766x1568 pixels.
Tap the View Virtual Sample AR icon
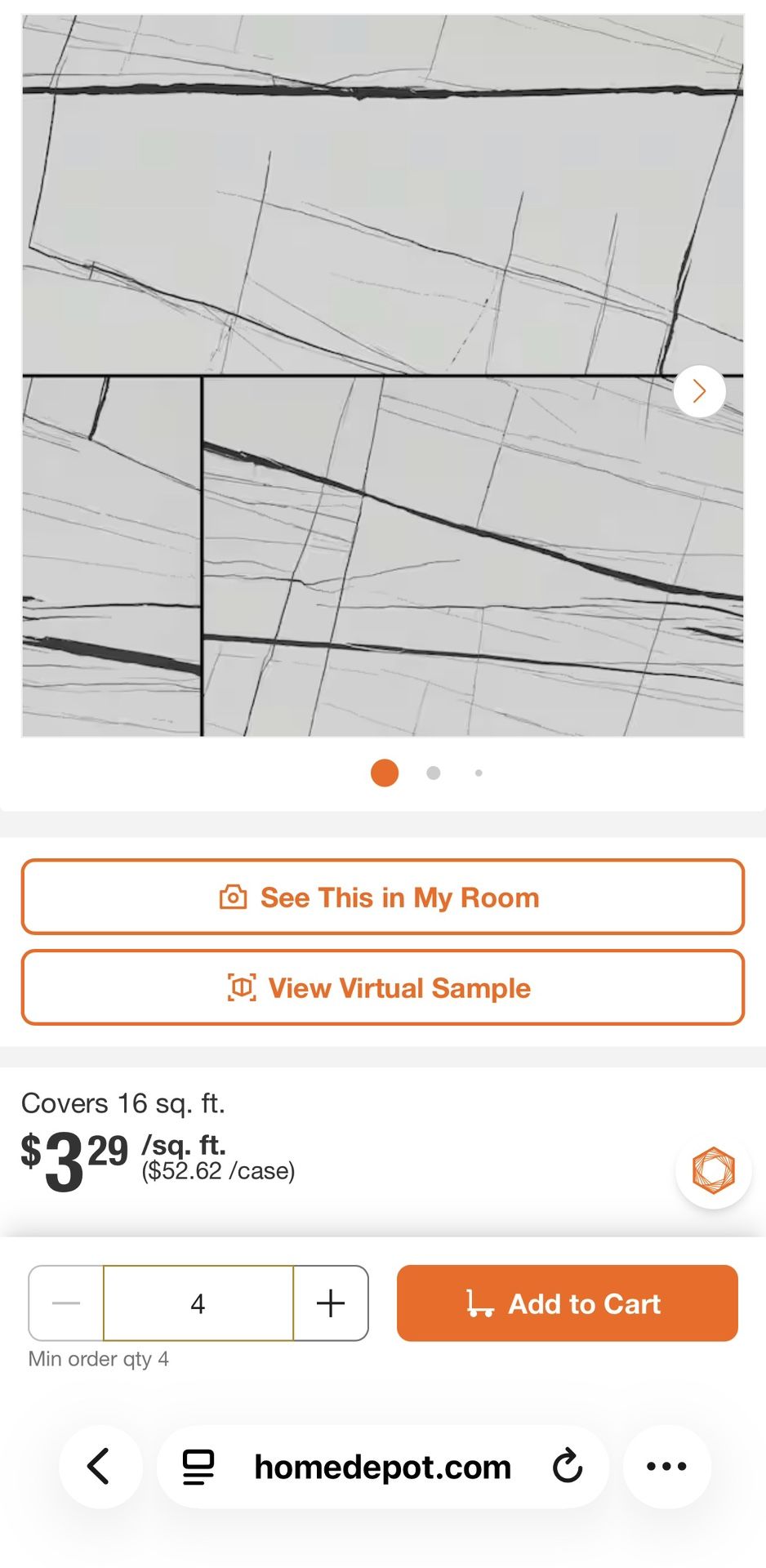click(x=242, y=987)
